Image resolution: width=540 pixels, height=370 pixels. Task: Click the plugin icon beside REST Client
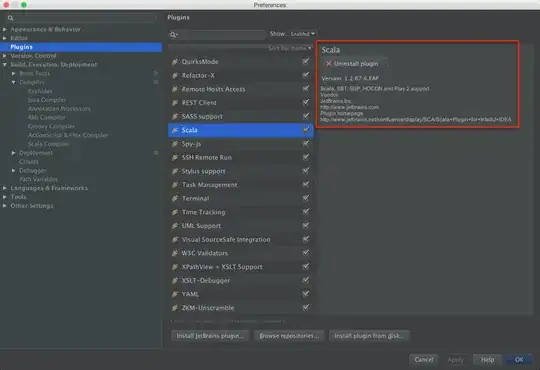coord(175,103)
